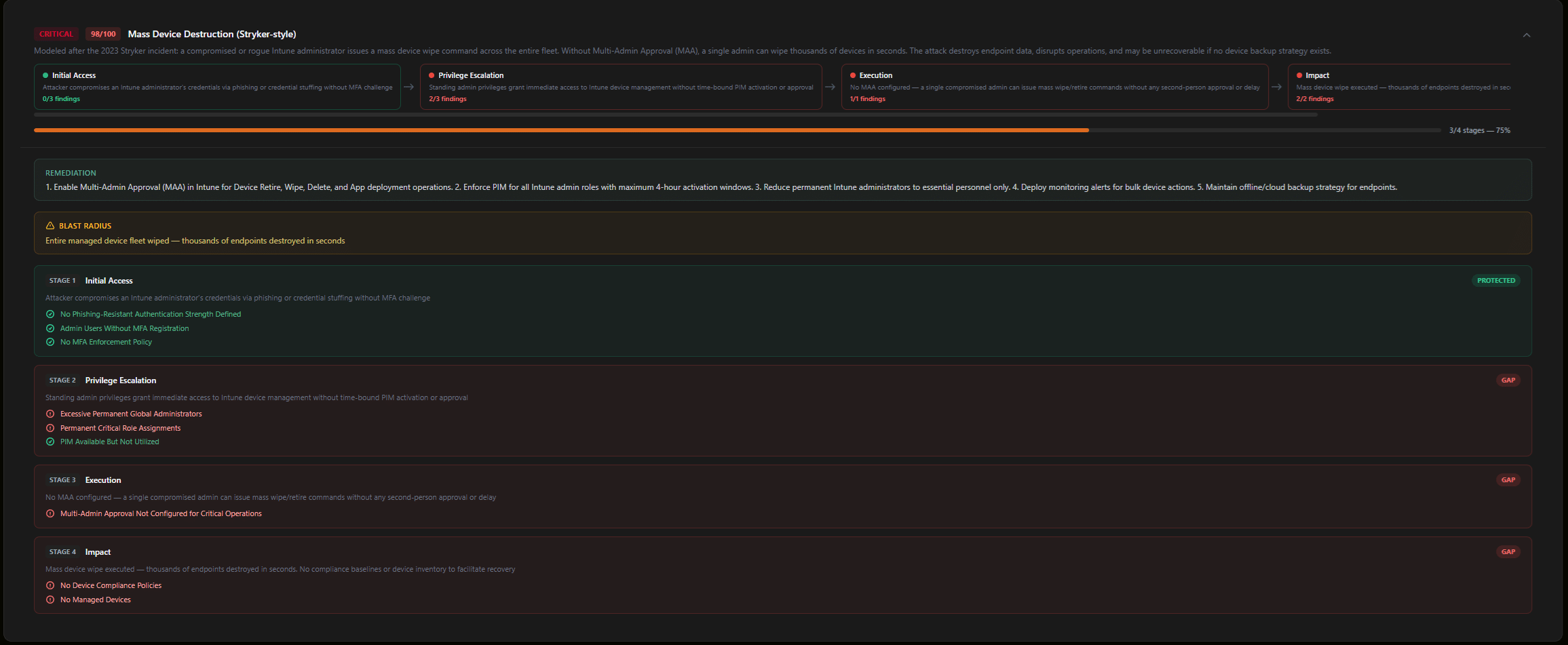Image resolution: width=1568 pixels, height=645 pixels.
Task: Click the horizontal scrollbar under stage cards
Action: pyautogui.click(x=675, y=115)
